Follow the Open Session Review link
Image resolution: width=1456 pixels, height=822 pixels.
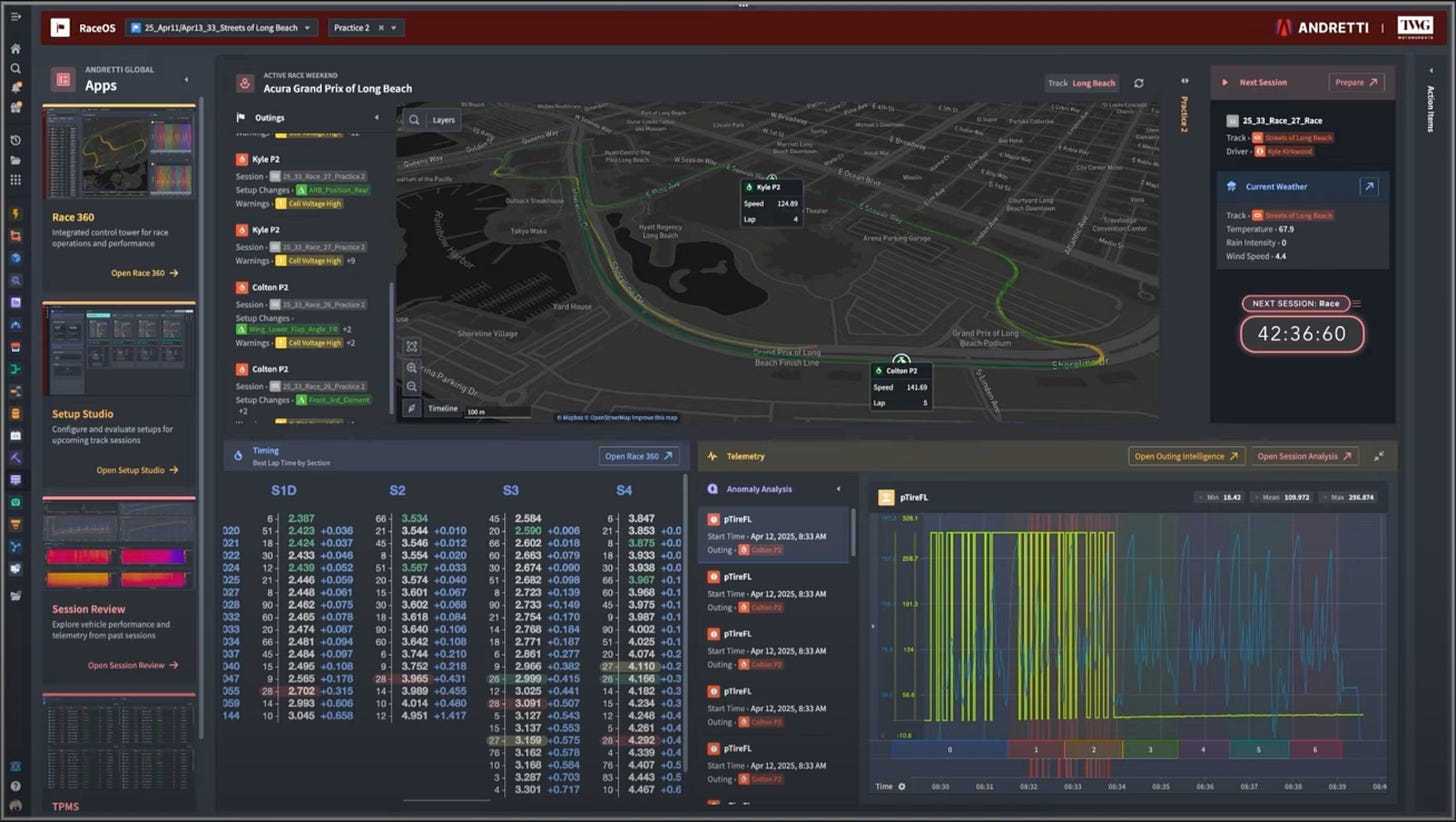click(x=133, y=665)
